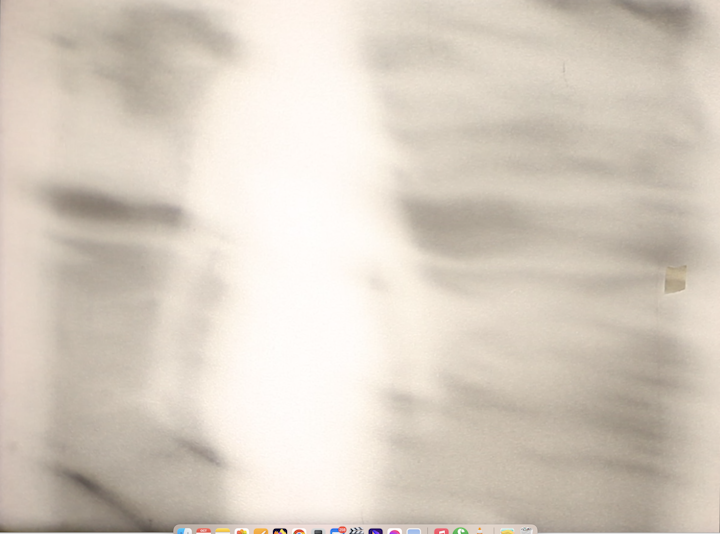The height and width of the screenshot is (534, 720).
Task: Open Finder from the Dock
Action: point(184,531)
